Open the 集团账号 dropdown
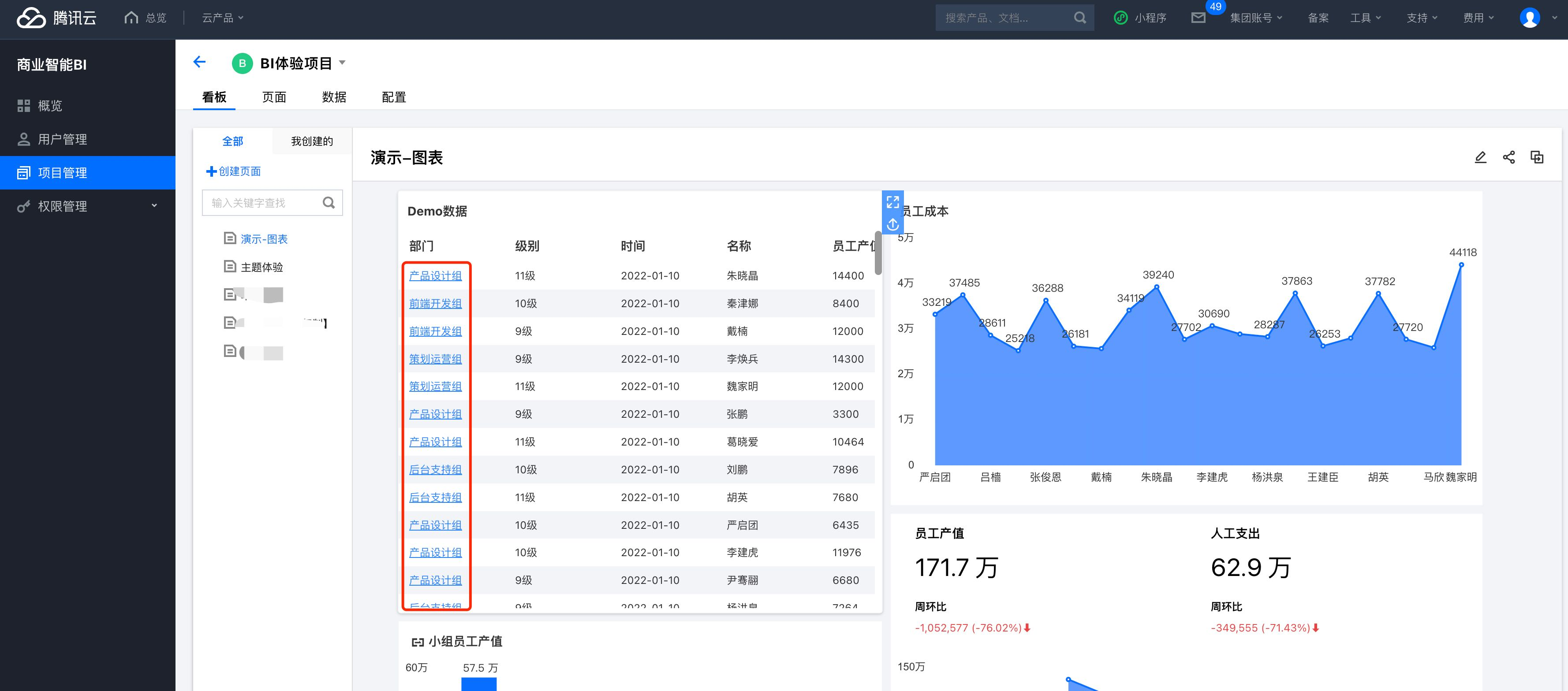The width and height of the screenshot is (1568, 691). 1256,18
